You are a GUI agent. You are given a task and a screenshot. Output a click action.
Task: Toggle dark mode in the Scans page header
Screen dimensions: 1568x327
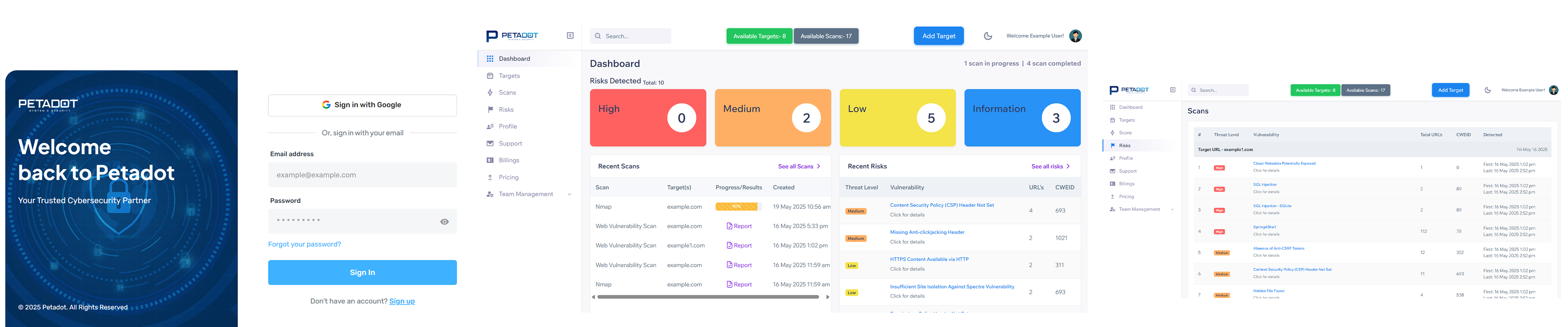point(1487,90)
